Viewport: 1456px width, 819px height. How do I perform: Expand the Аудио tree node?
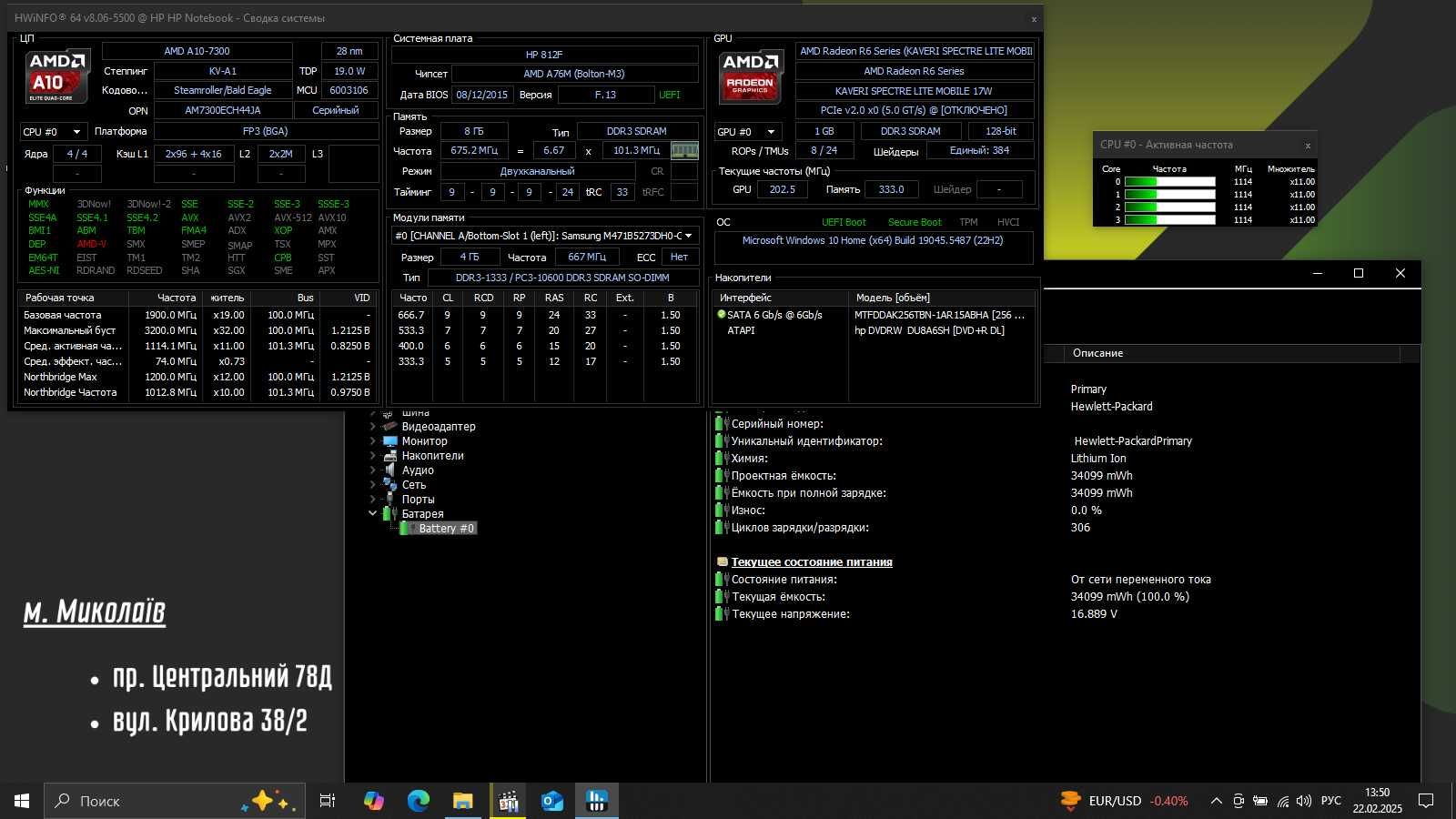pyautogui.click(x=372, y=470)
